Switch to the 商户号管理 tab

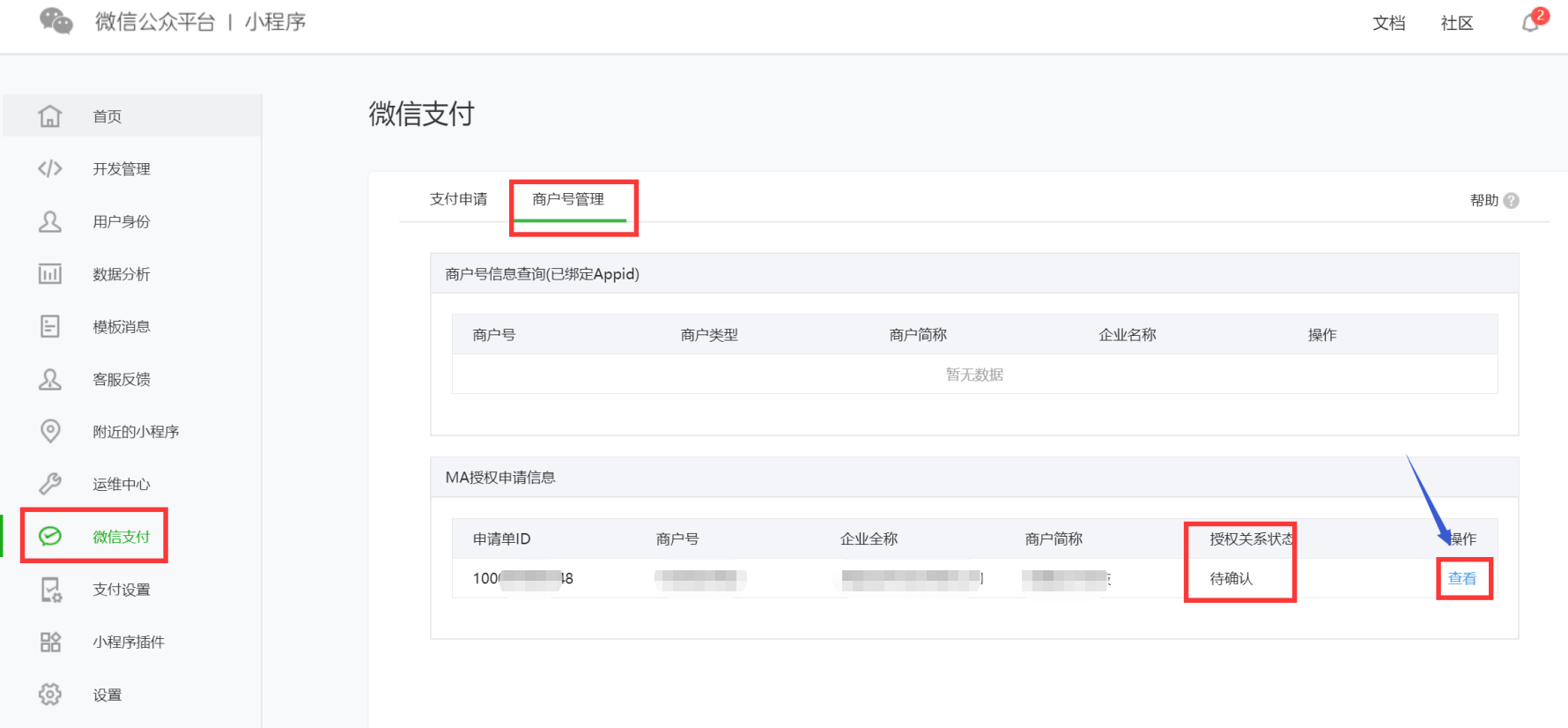pyautogui.click(x=568, y=199)
